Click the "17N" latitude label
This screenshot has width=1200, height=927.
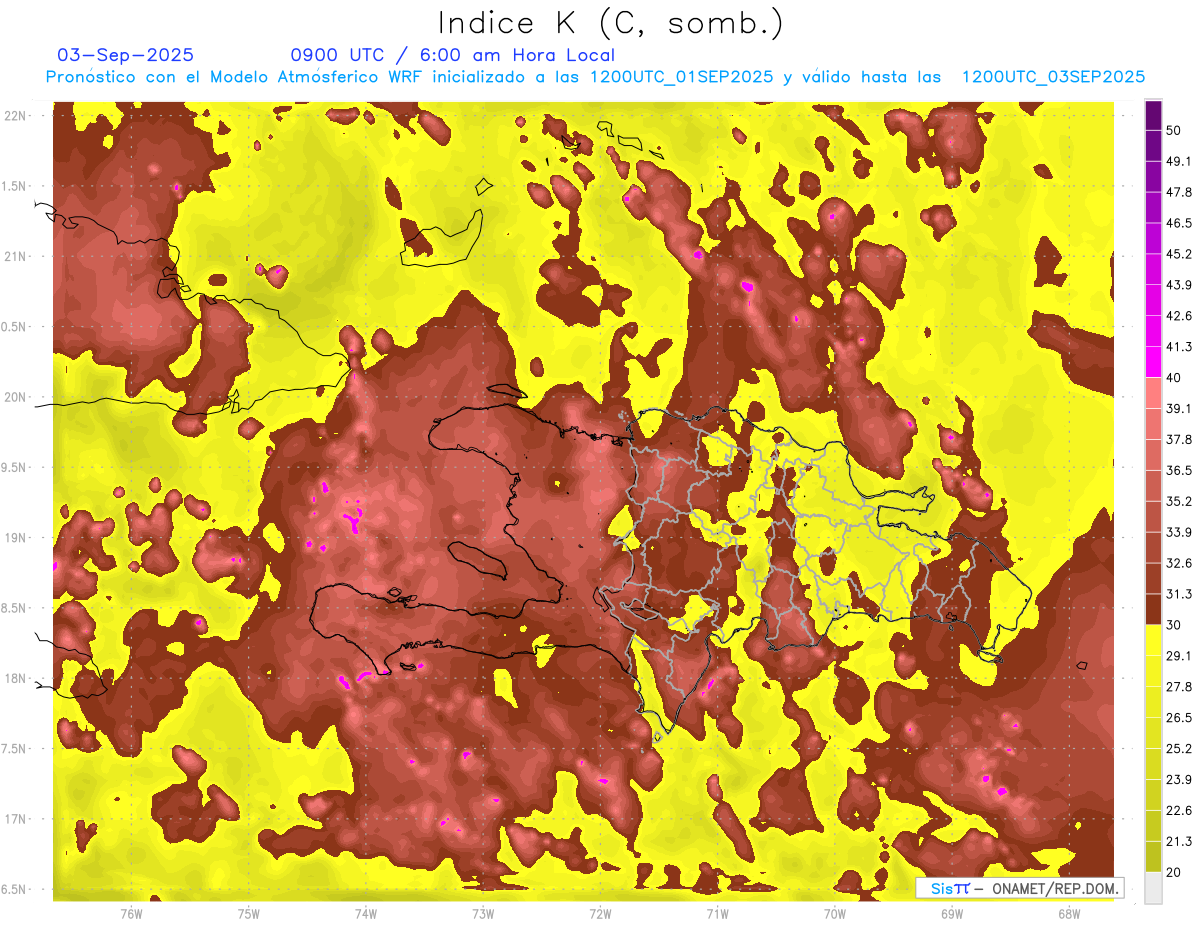pyautogui.click(x=14, y=819)
